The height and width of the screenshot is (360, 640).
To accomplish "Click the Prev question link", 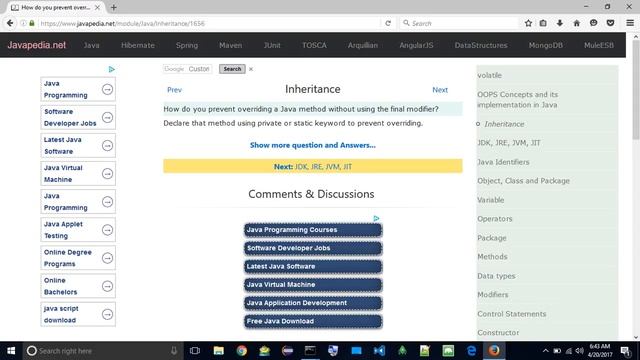I will click(x=174, y=90).
